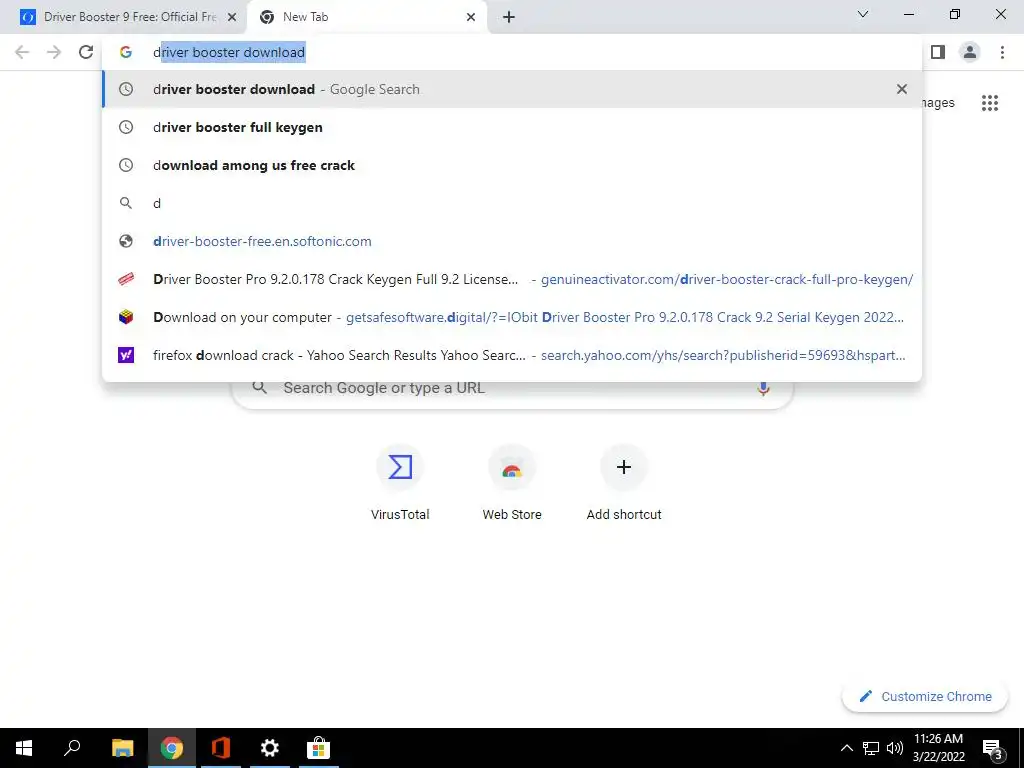Open Office from the taskbar
Image resolution: width=1024 pixels, height=768 pixels.
coord(221,748)
